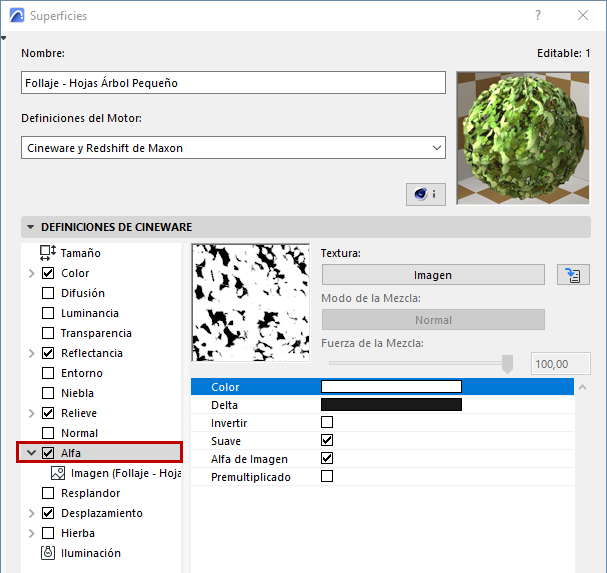Click the Normal blend mode button

tap(433, 320)
